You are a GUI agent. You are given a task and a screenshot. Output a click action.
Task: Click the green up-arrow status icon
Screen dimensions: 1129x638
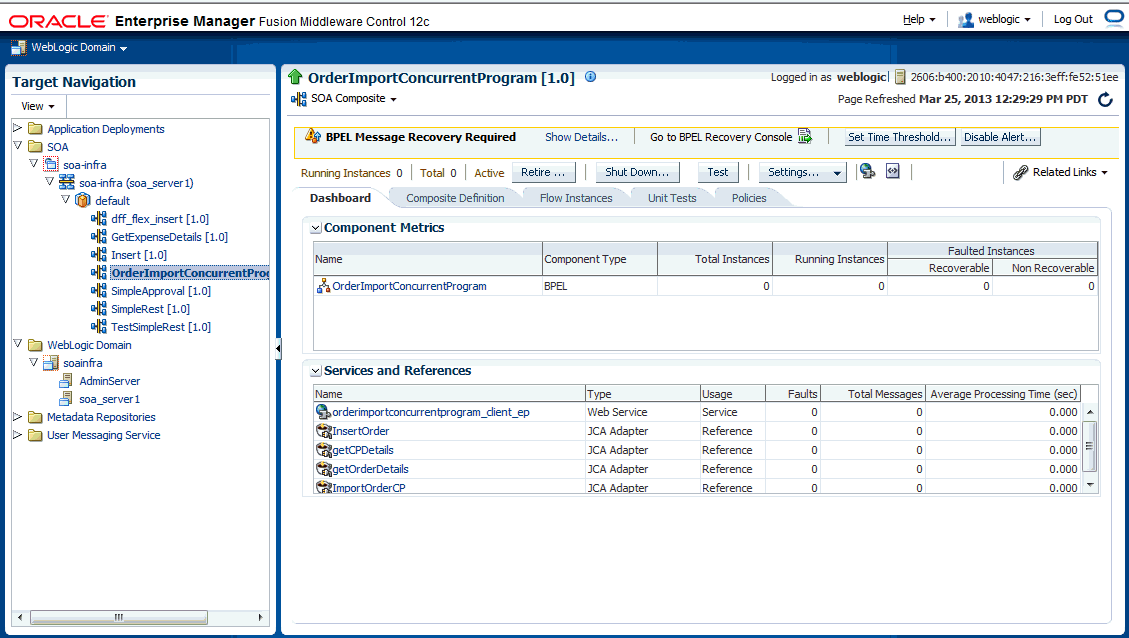point(294,76)
